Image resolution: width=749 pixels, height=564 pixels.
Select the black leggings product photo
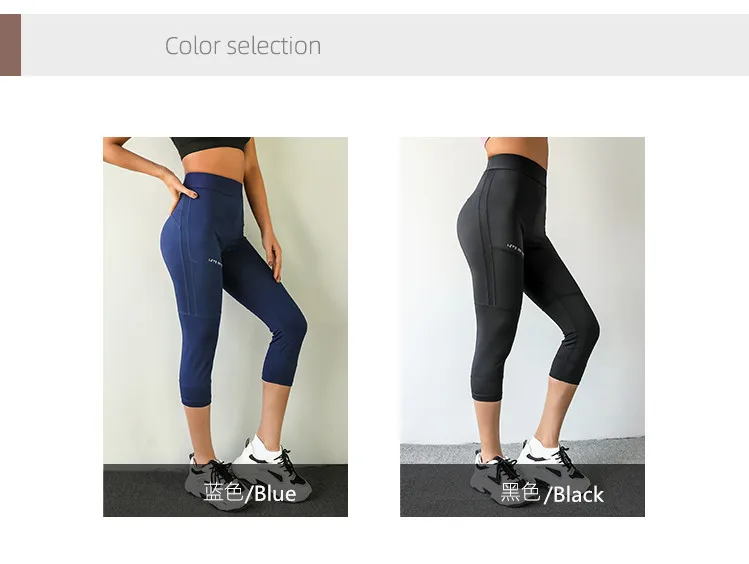[x=522, y=327]
